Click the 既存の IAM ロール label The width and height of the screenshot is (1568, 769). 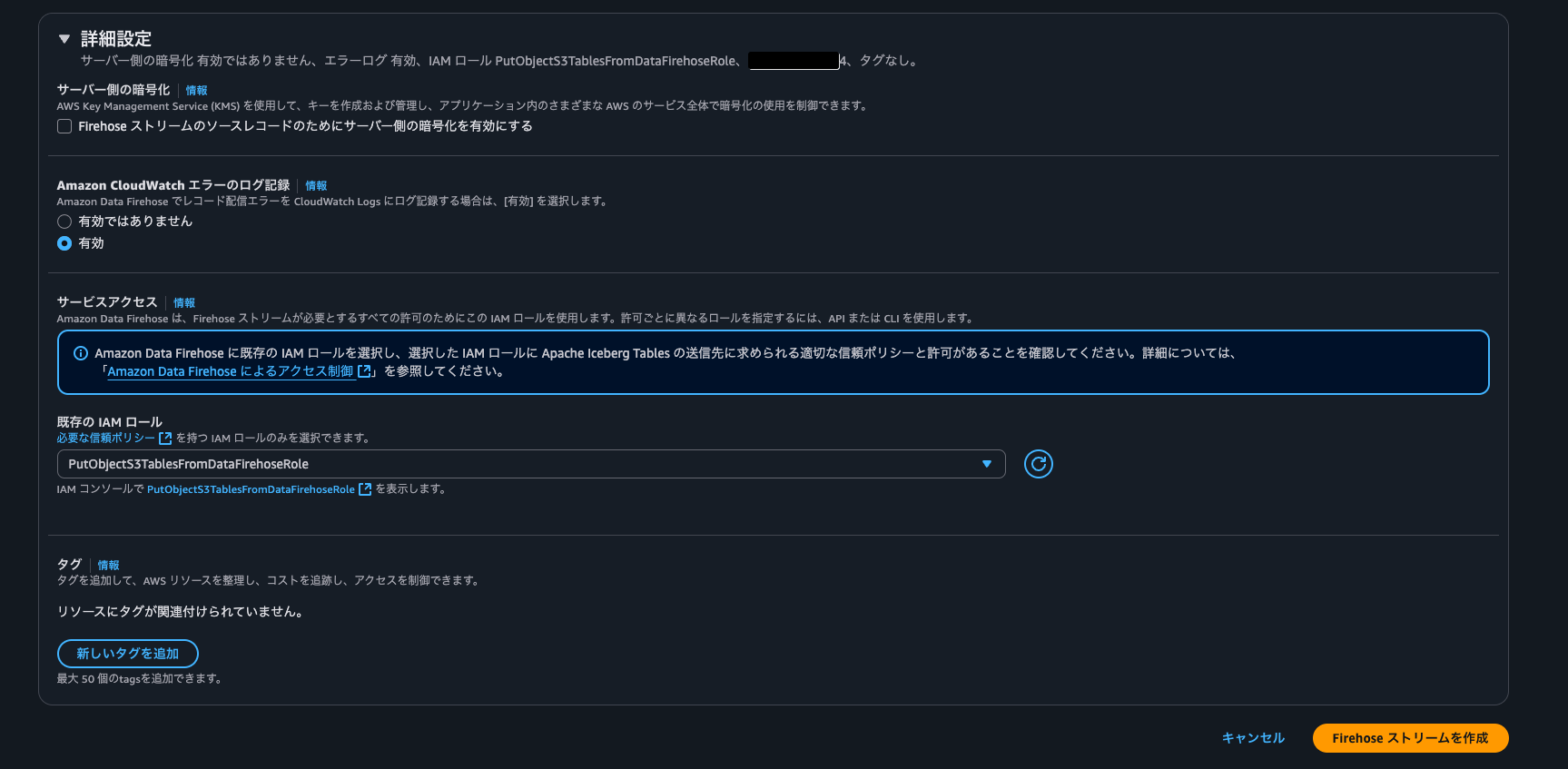point(110,422)
